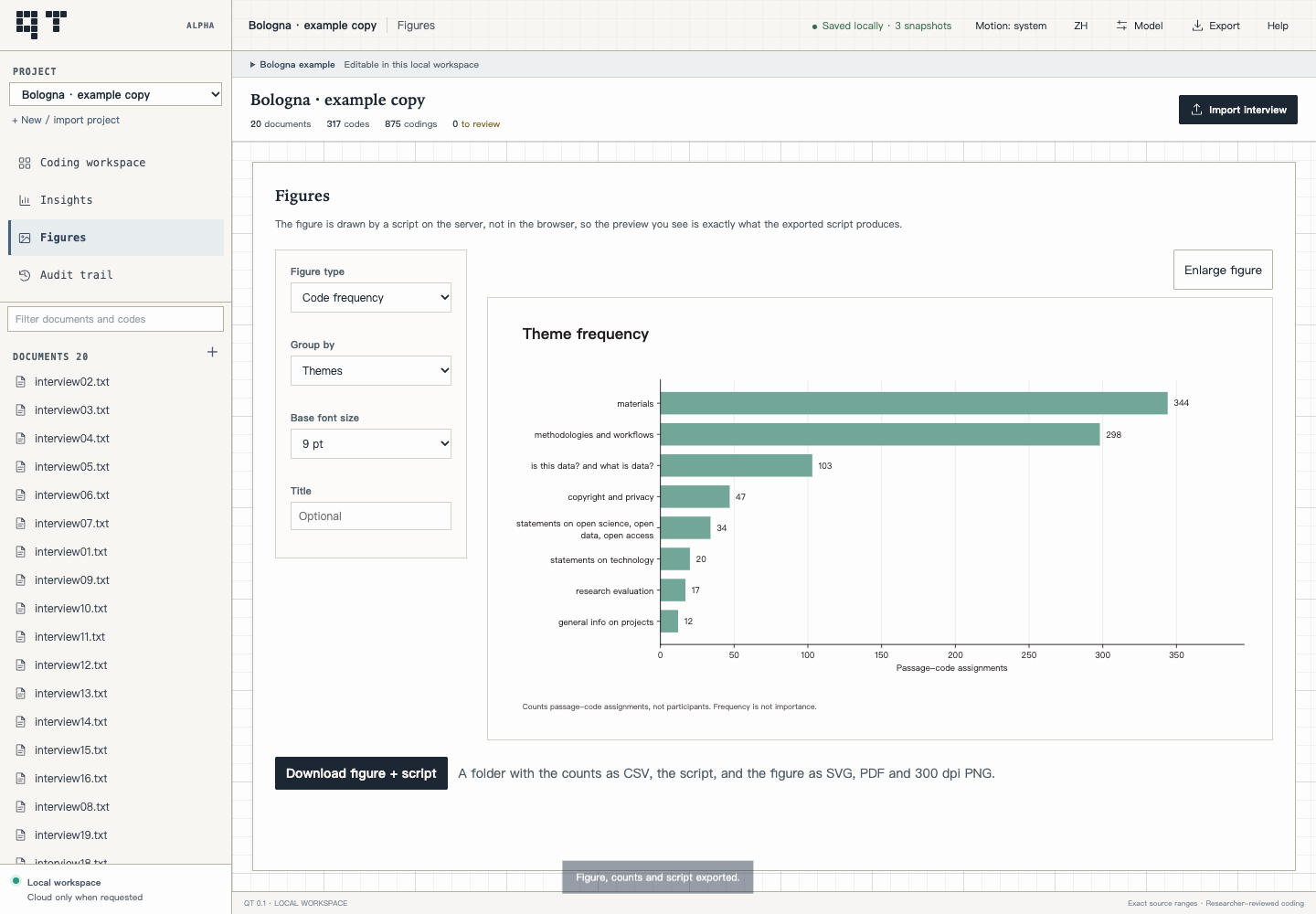Click the optional Title input field
This screenshot has width=1316, height=914.
tap(371, 516)
